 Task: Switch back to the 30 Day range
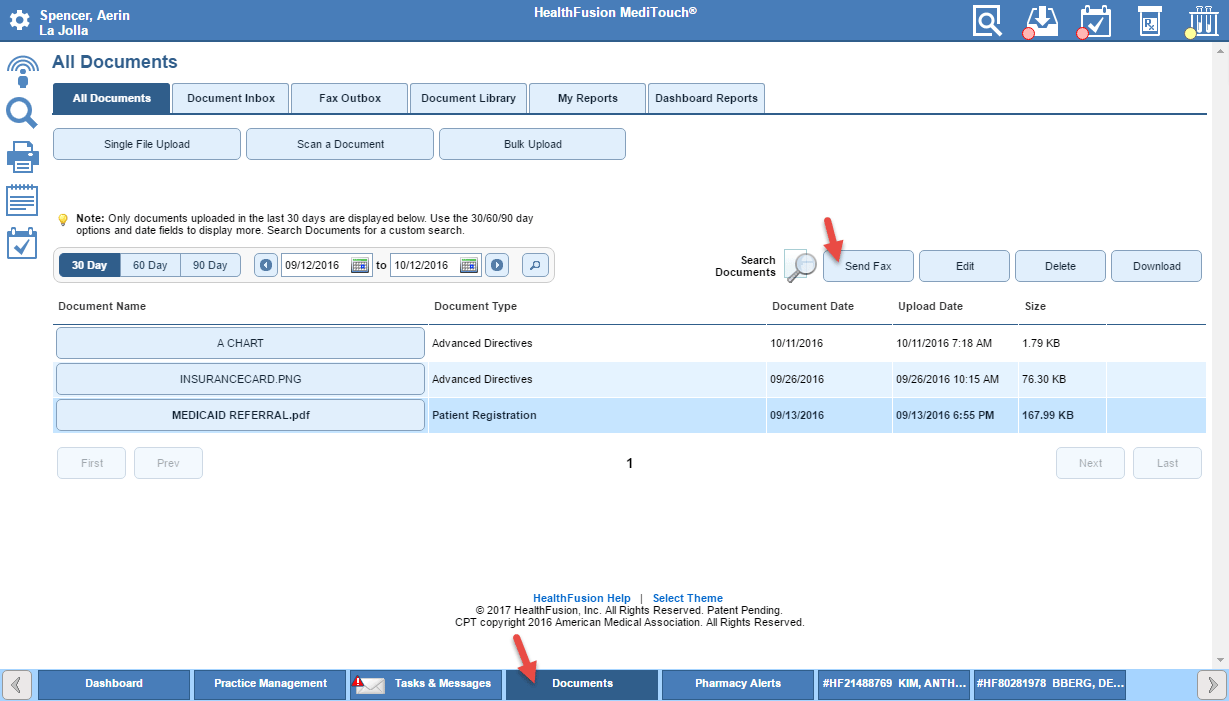88,265
